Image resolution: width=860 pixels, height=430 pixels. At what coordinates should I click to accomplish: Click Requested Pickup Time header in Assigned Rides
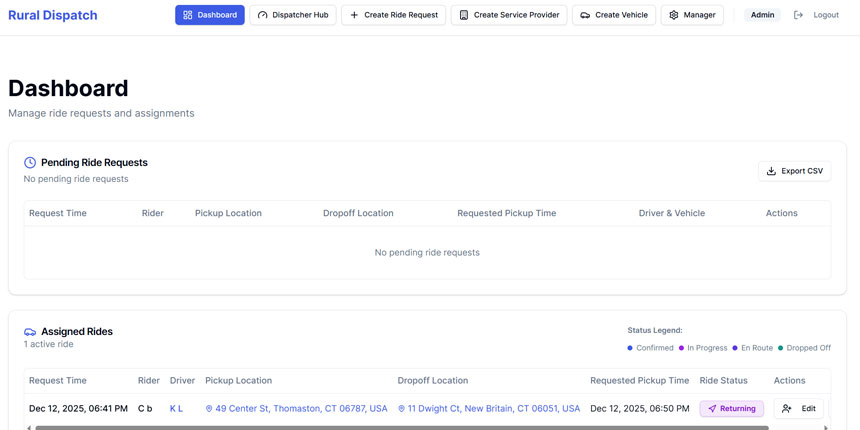[640, 381]
